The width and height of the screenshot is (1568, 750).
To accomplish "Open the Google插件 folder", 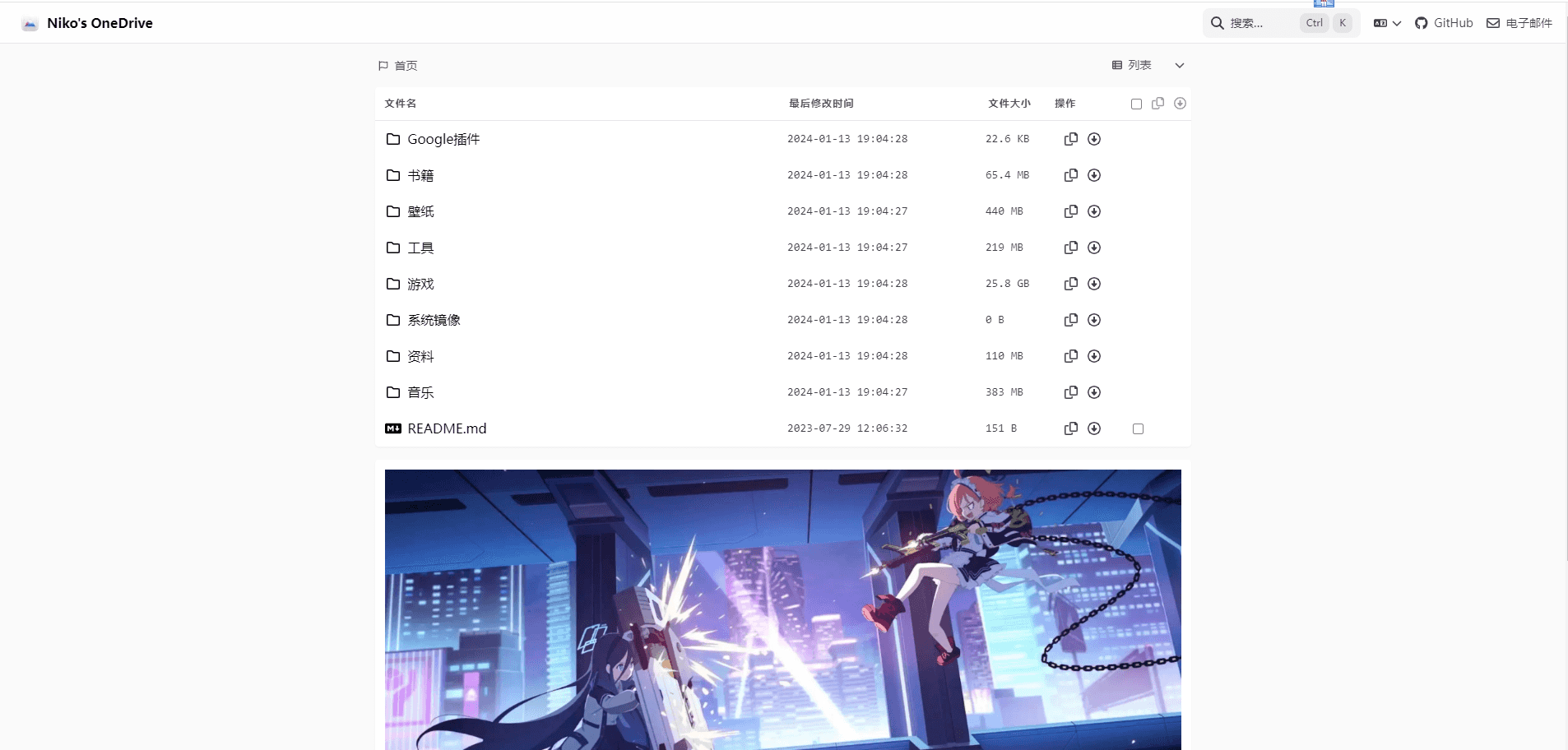I will 433,139.
